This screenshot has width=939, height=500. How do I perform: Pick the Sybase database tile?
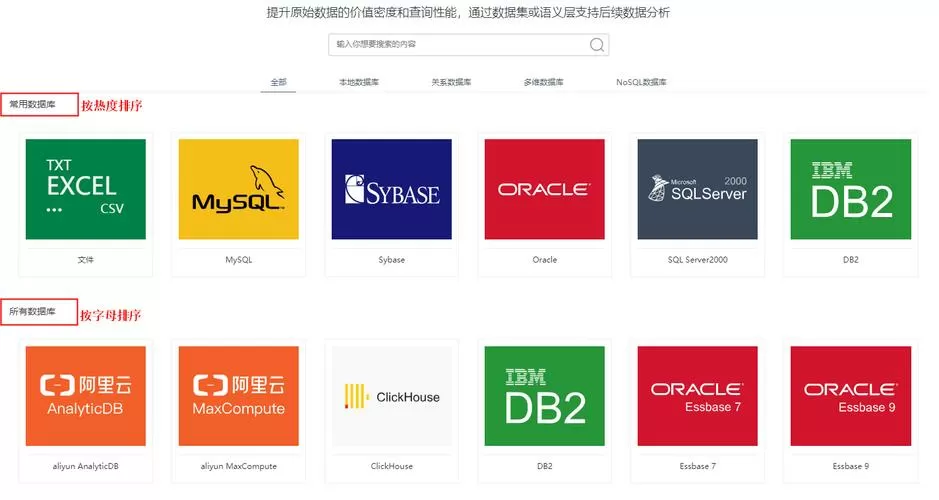coord(392,189)
